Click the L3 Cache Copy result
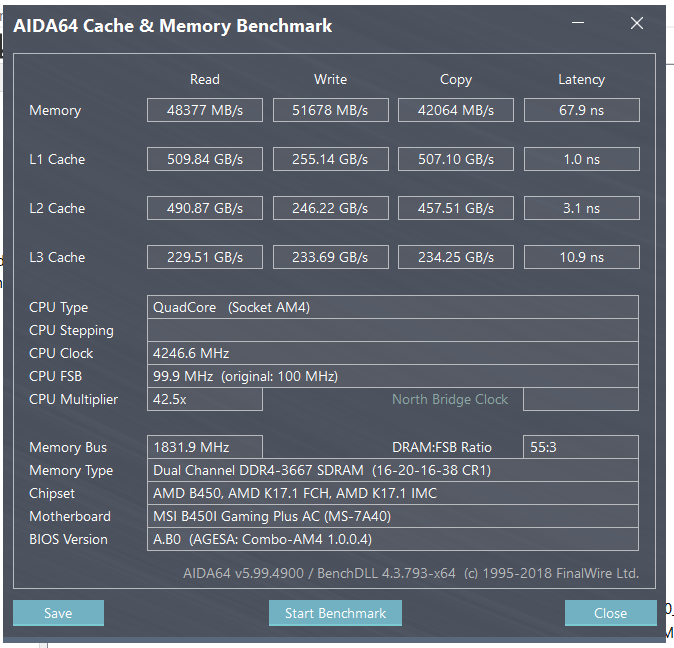 pos(456,257)
